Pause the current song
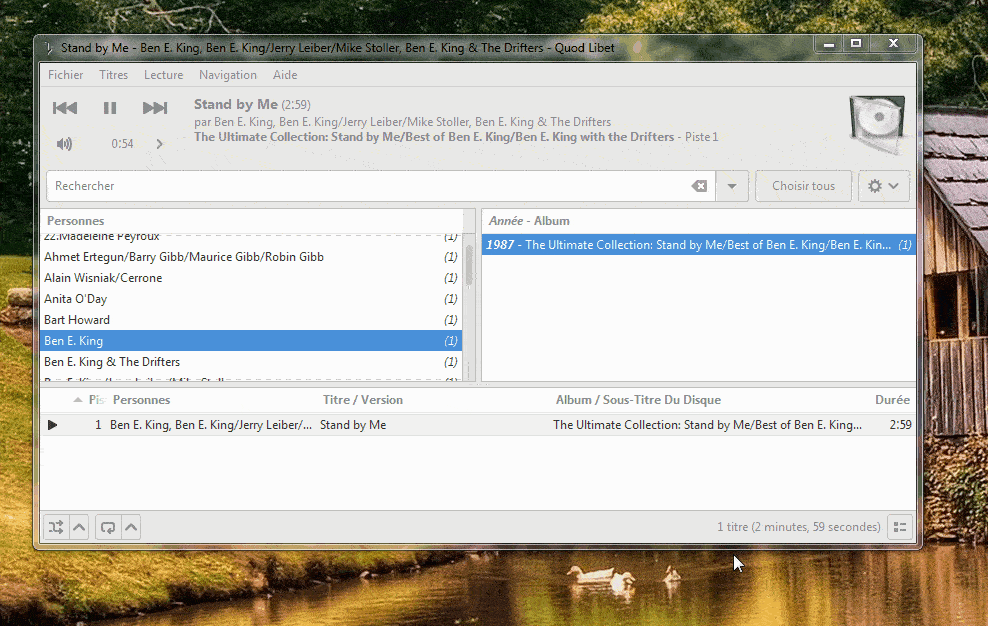The width and height of the screenshot is (988, 626). coord(110,108)
